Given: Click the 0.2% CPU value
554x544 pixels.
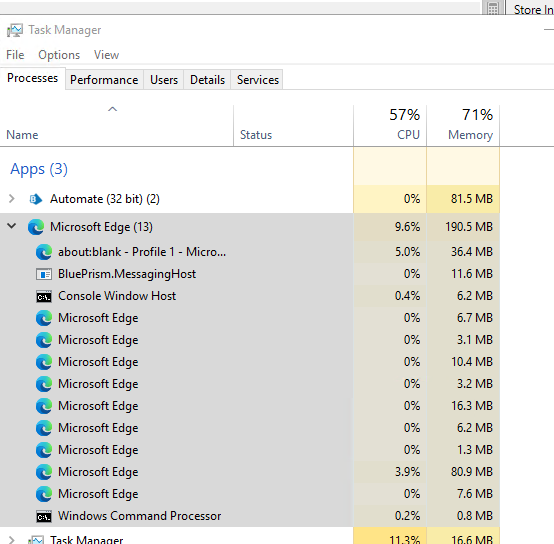Looking at the screenshot, I should 407,516.
